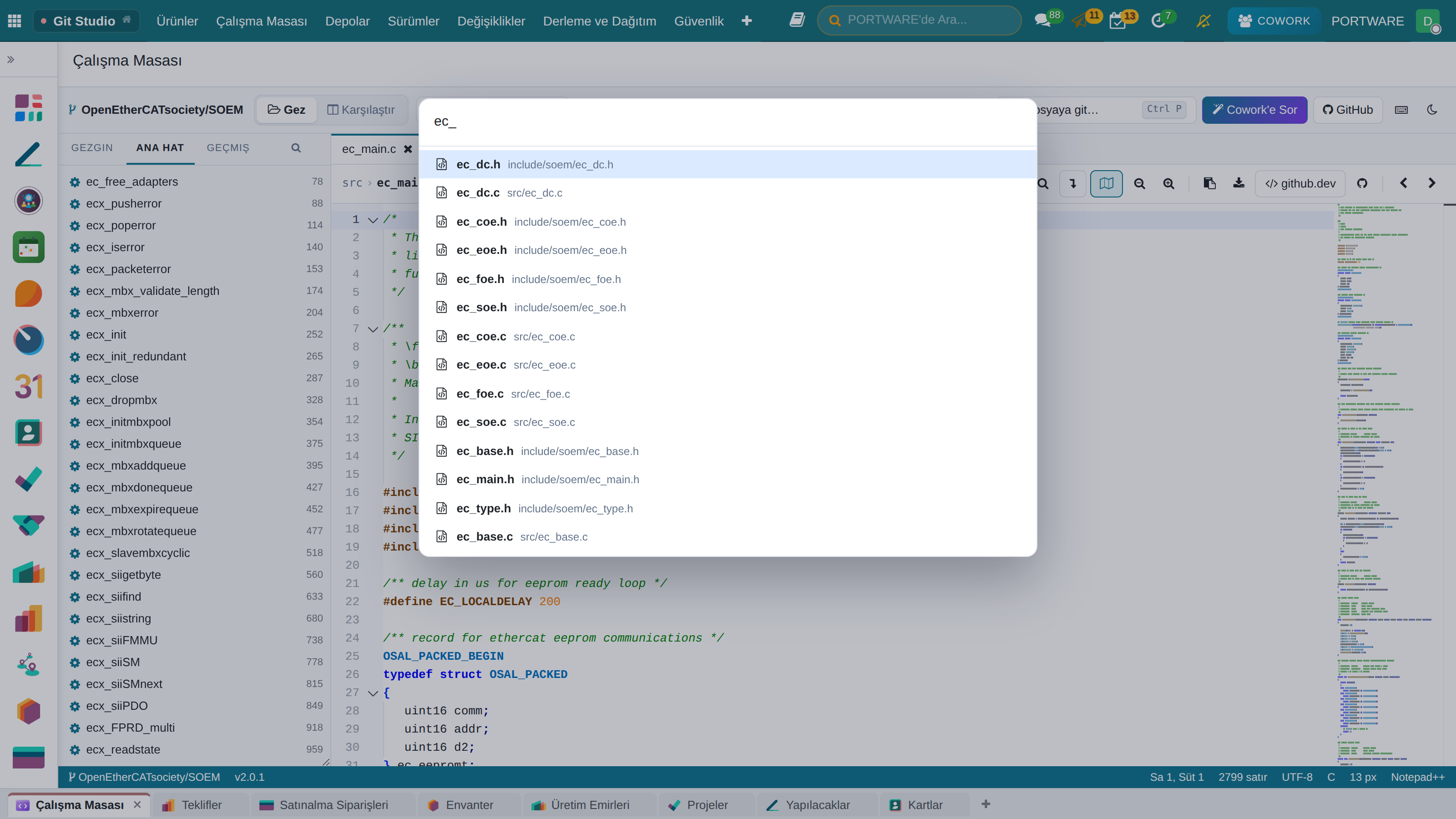
Task: Select ec_coe.h in quick open list
Action: pyautogui.click(x=728, y=222)
